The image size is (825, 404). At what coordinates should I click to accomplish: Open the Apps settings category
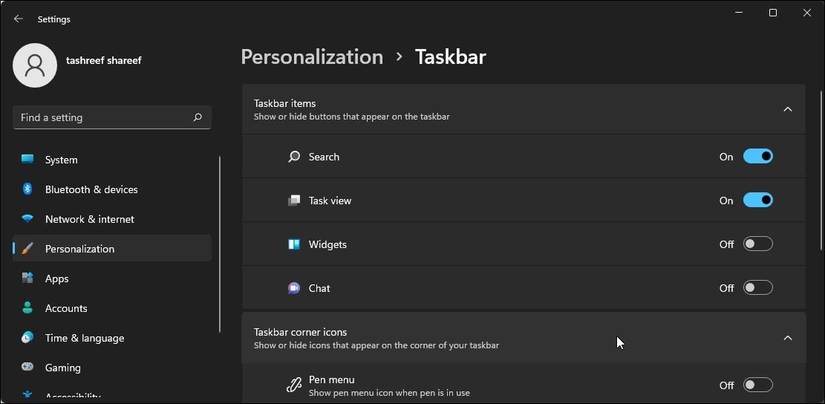112,278
